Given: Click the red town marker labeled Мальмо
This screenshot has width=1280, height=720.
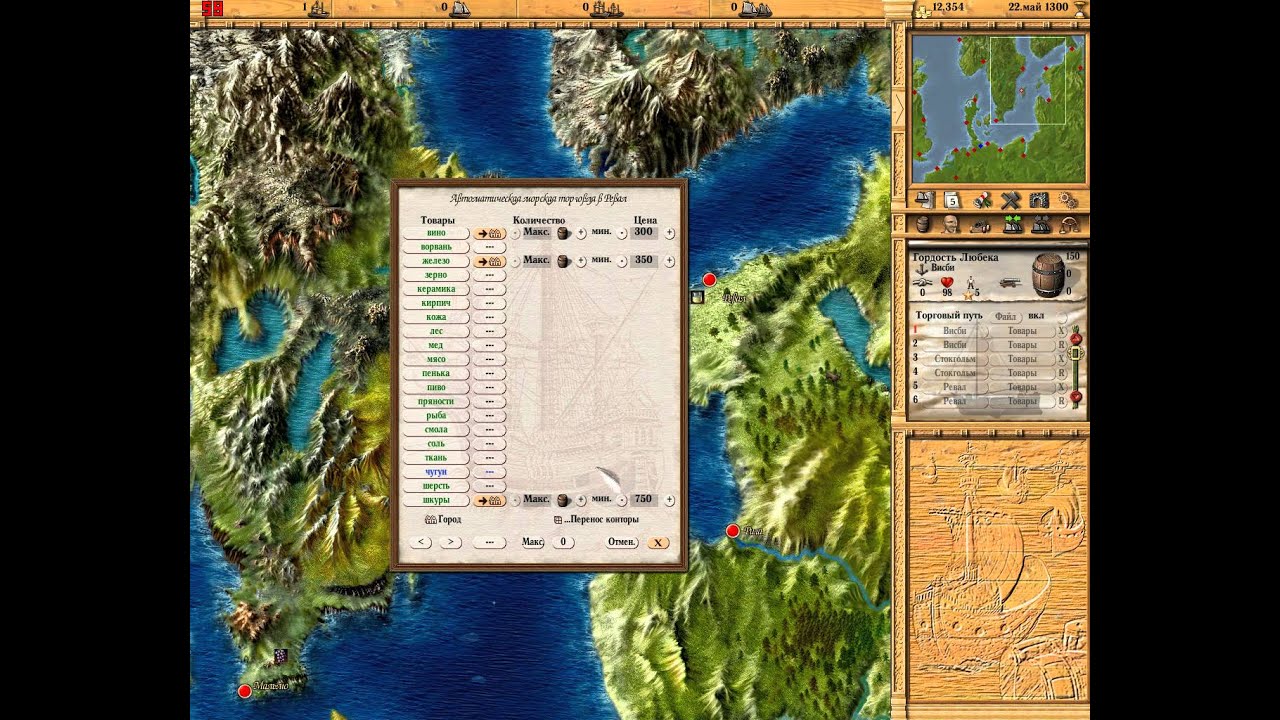Looking at the screenshot, I should (x=244, y=691).
